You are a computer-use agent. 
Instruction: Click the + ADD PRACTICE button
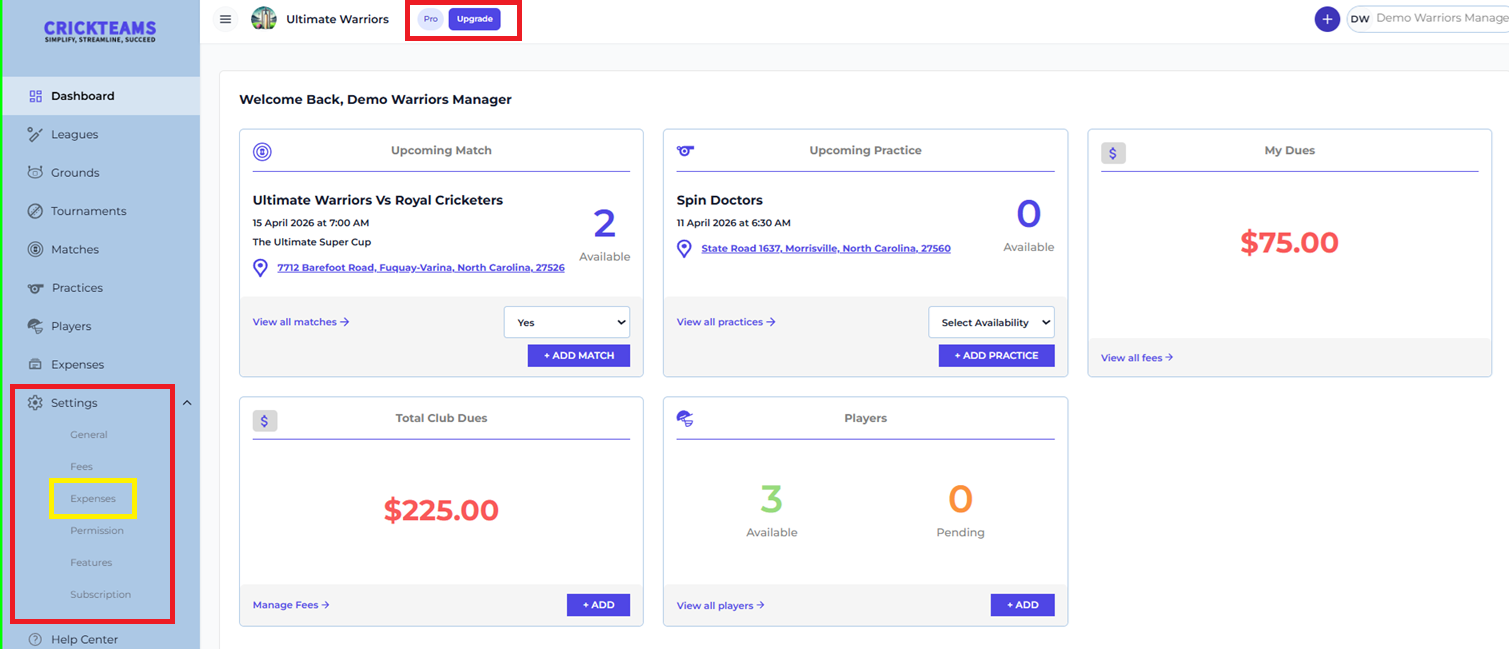(997, 355)
